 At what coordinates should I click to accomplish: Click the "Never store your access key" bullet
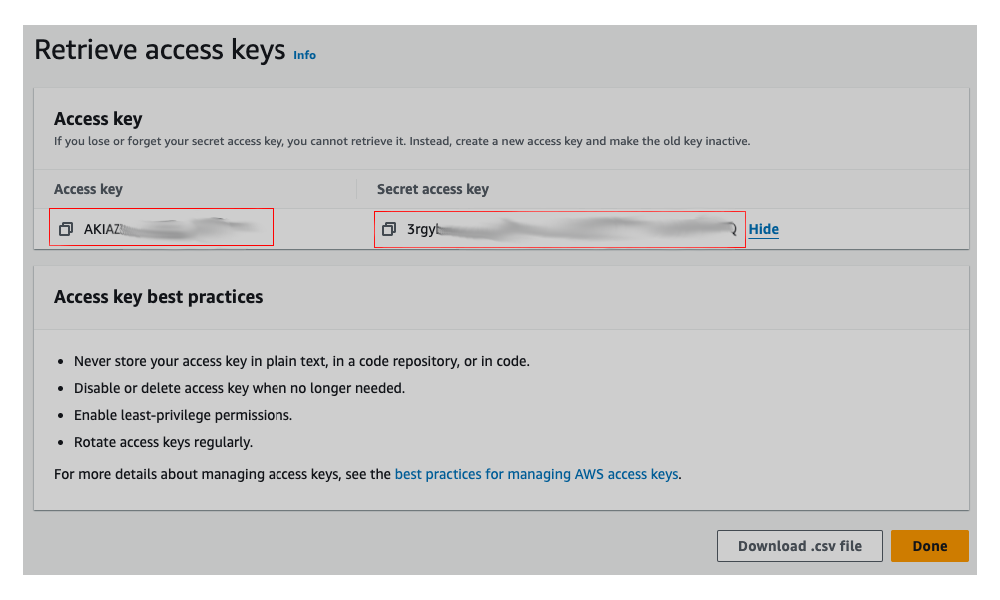[302, 361]
